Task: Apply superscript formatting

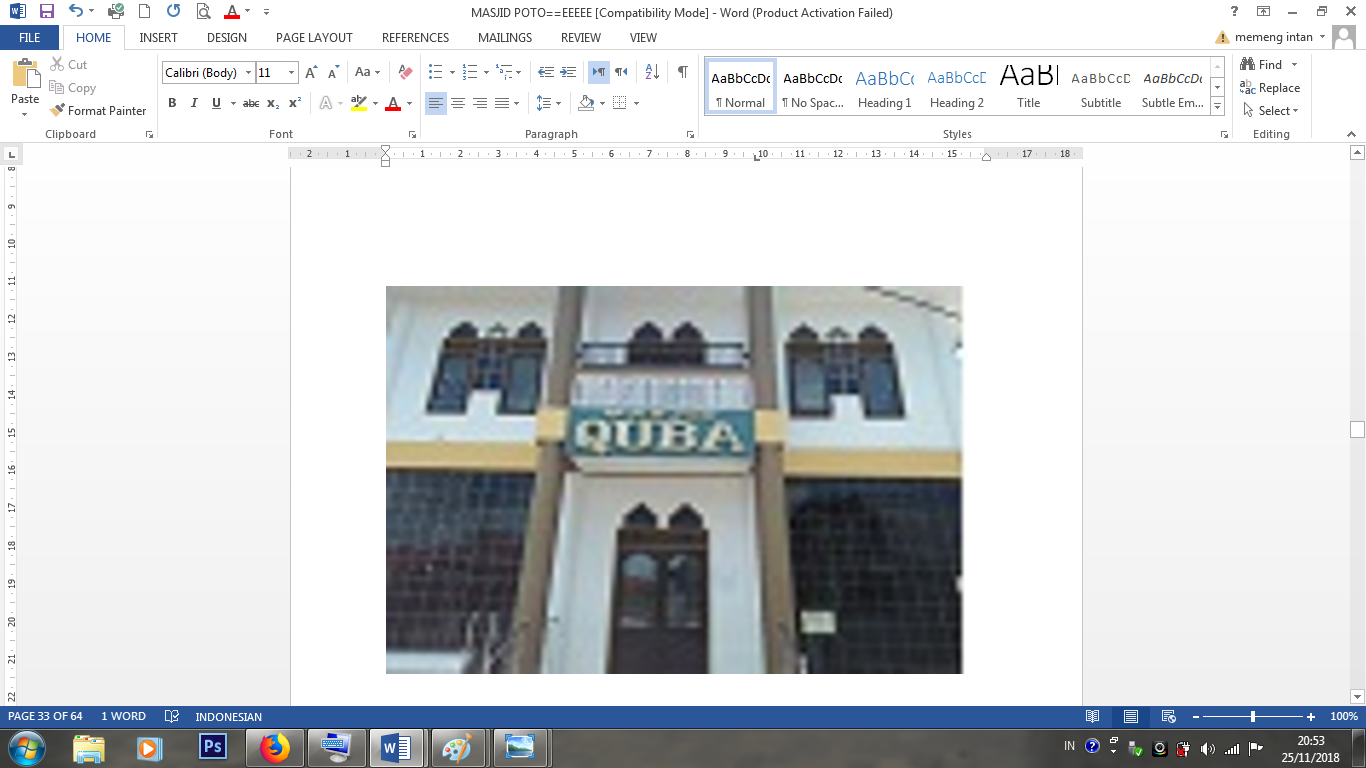Action: [295, 103]
